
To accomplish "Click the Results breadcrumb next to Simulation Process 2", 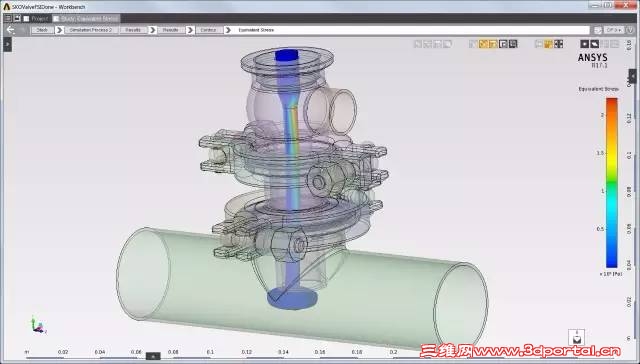I will [x=133, y=30].
